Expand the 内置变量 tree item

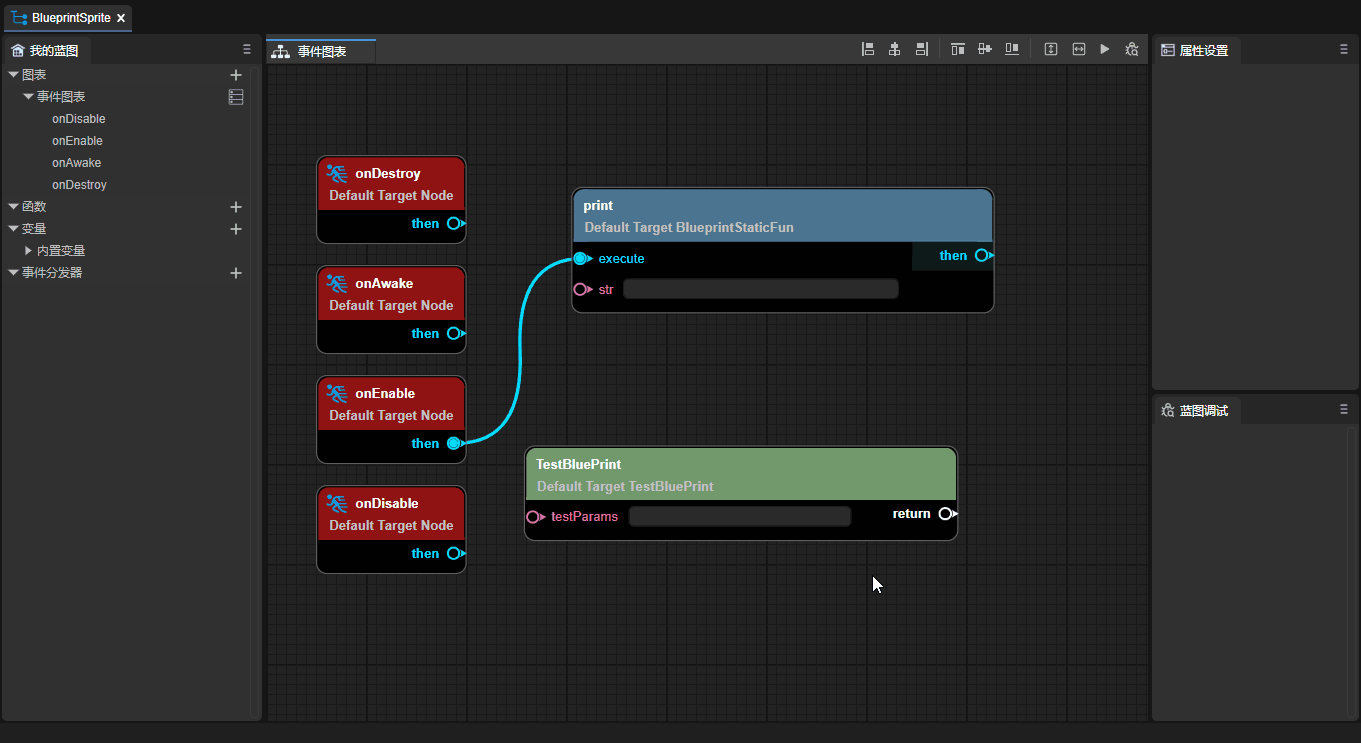(29, 251)
